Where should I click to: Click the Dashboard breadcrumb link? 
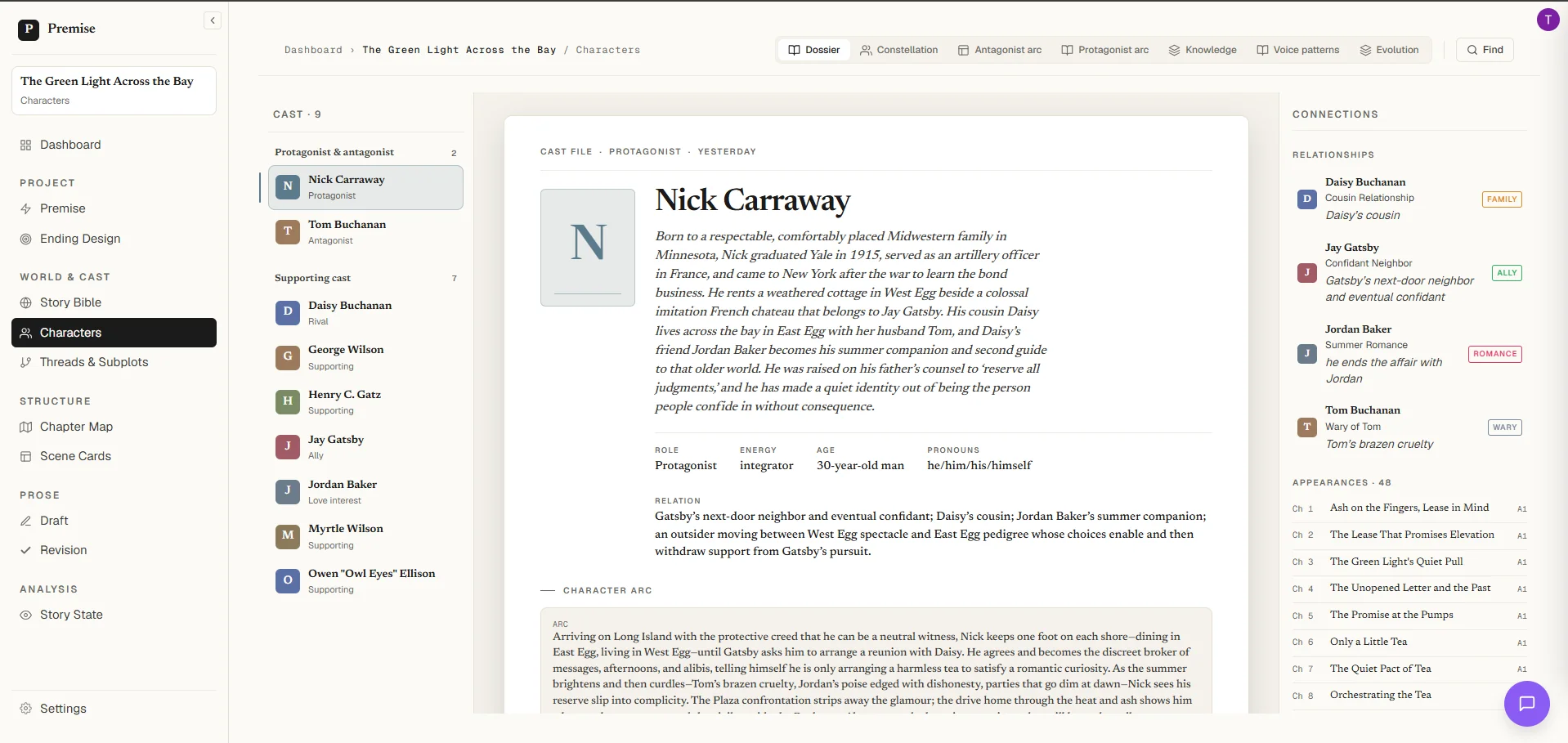click(313, 50)
